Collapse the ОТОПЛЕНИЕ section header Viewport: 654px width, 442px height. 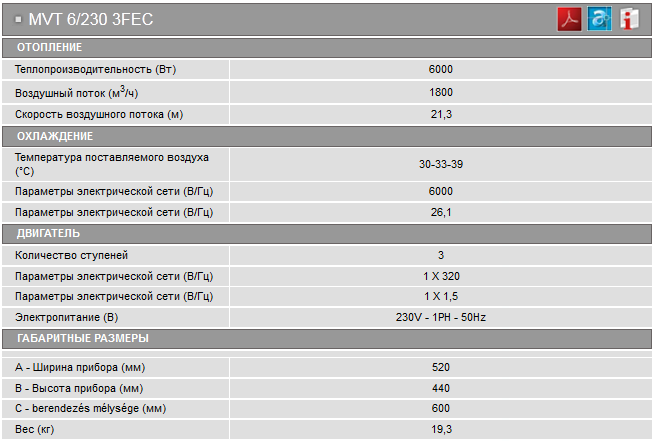click(327, 48)
